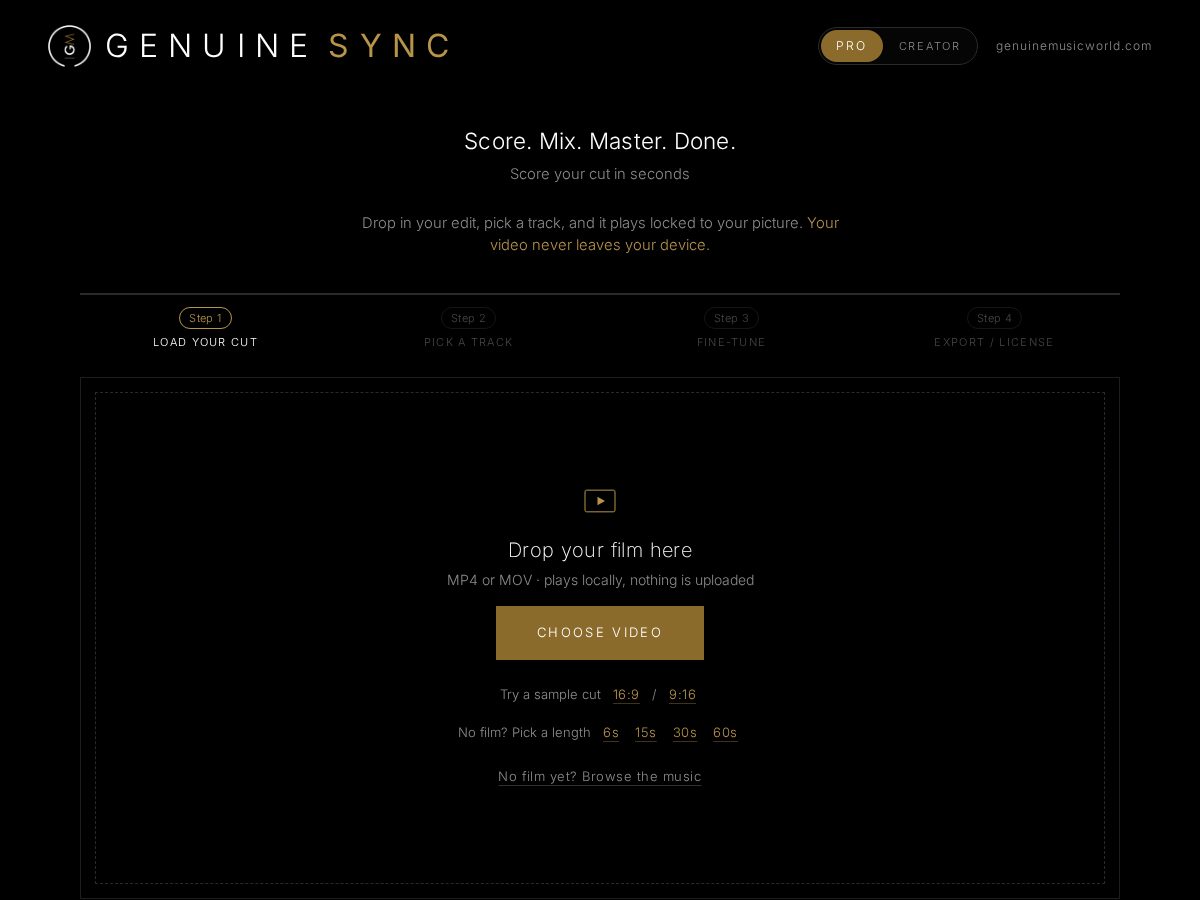The width and height of the screenshot is (1200, 900).
Task: Go to Step 2 Pick a Track
Action: [x=468, y=328]
